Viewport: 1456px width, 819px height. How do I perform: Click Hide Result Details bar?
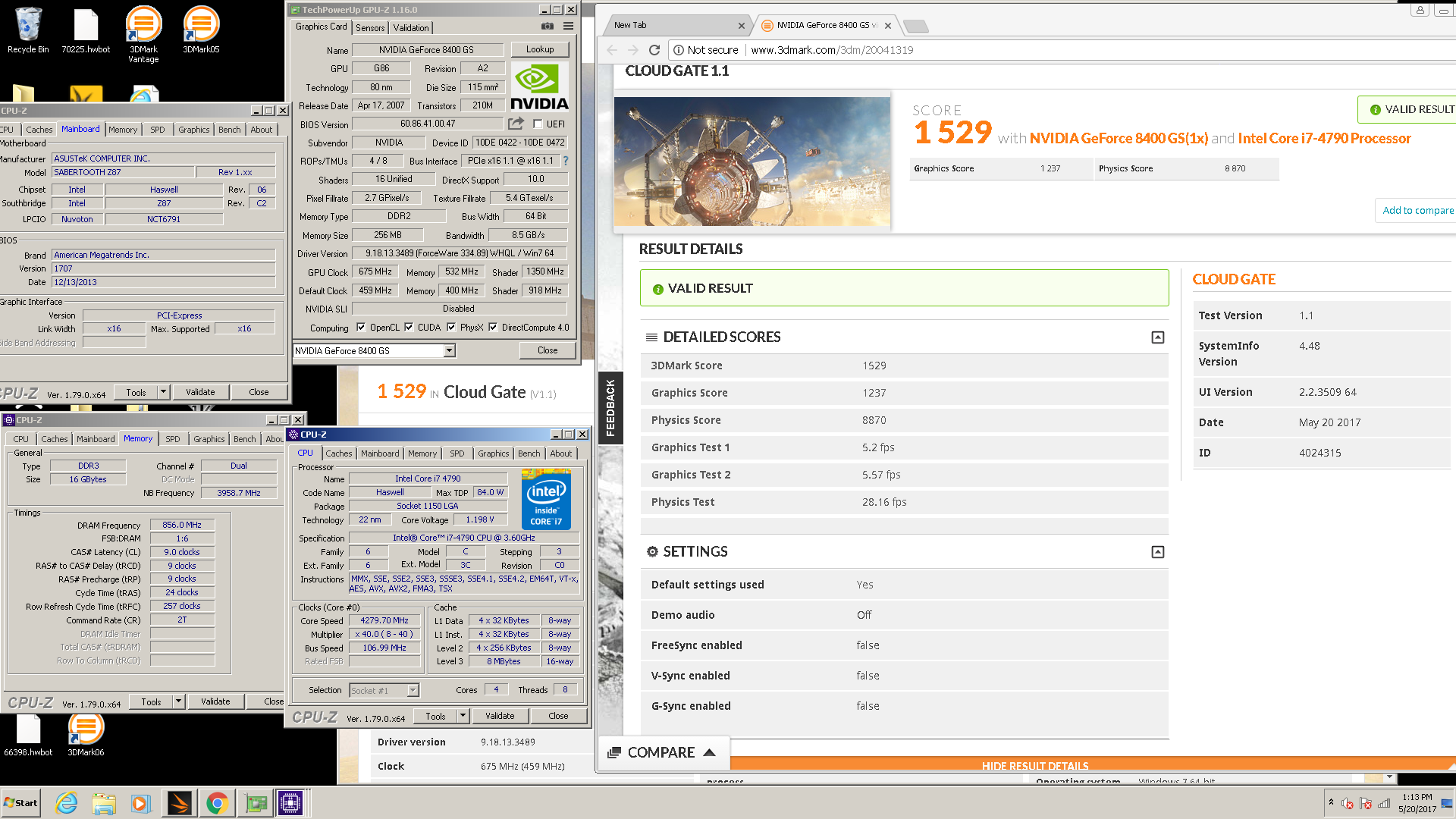[1035, 766]
